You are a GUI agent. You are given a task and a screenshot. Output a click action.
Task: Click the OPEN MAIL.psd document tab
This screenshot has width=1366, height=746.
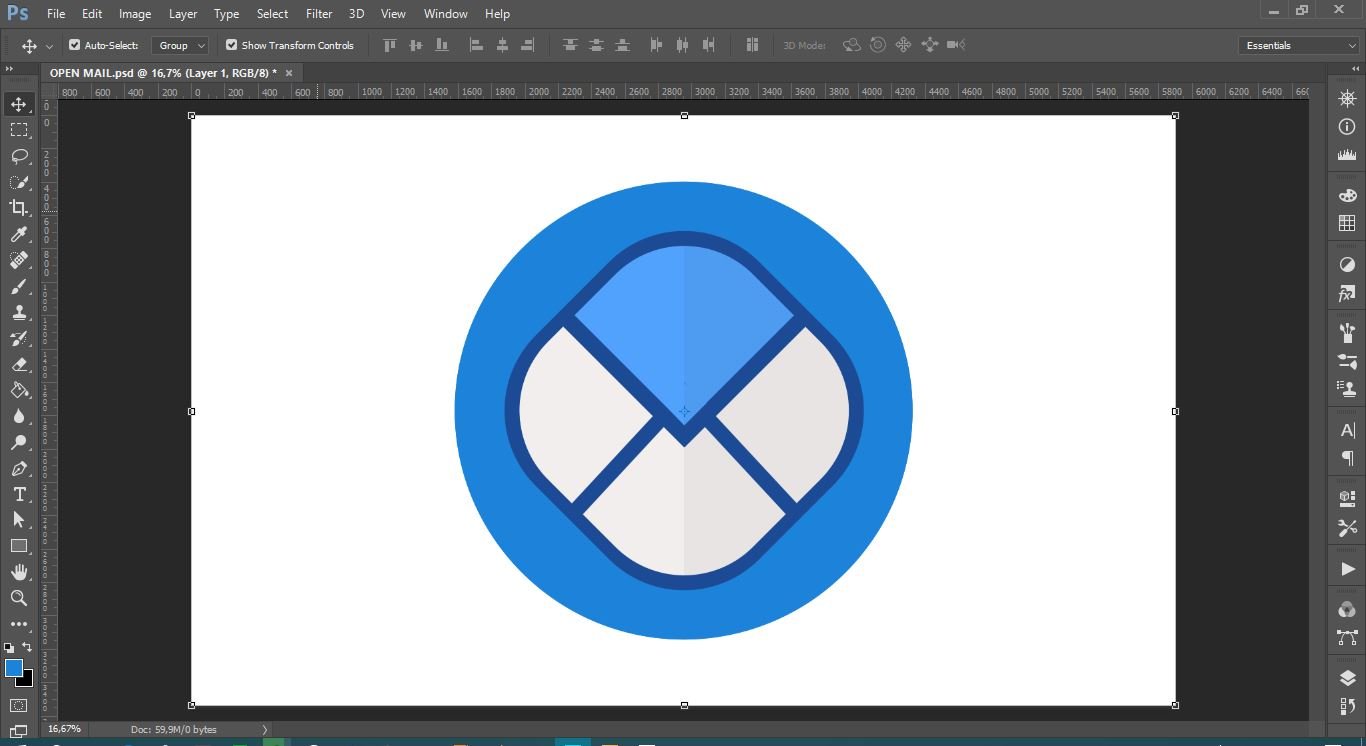(x=163, y=73)
